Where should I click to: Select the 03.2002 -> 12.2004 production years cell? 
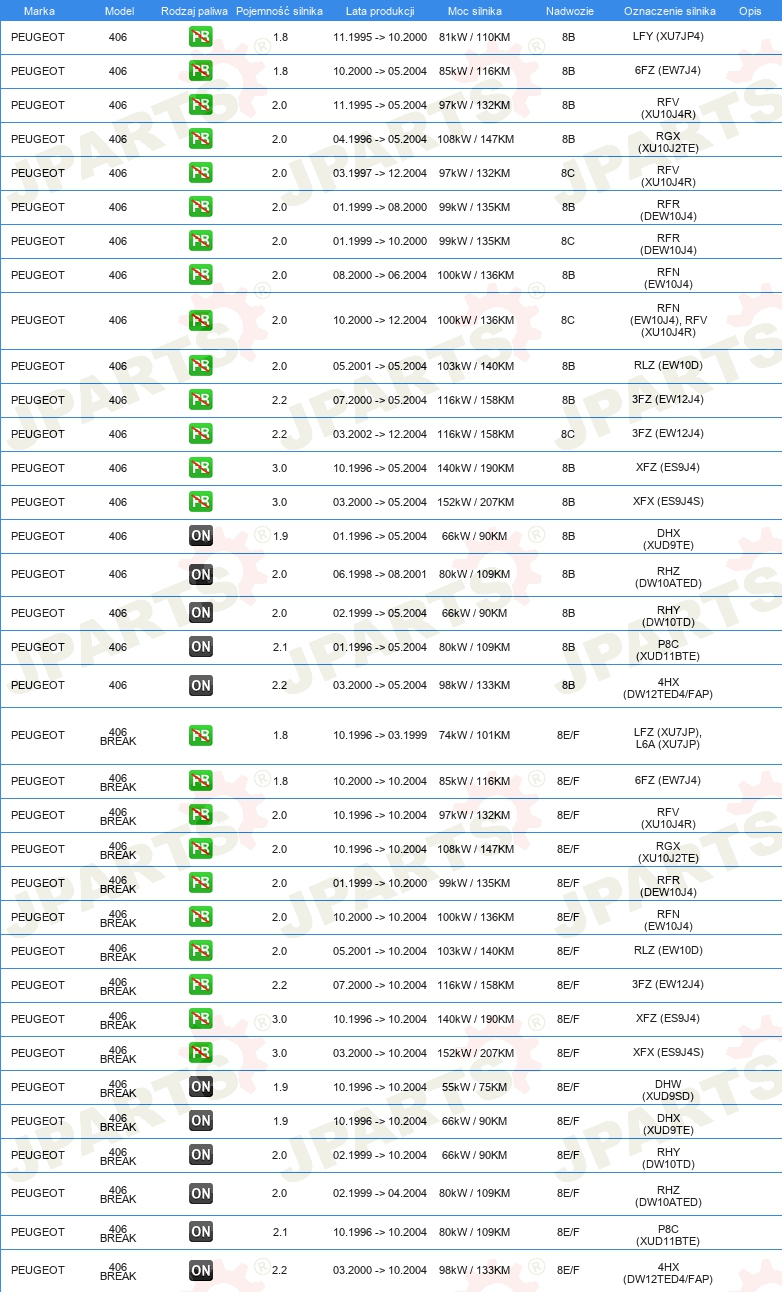coord(380,434)
